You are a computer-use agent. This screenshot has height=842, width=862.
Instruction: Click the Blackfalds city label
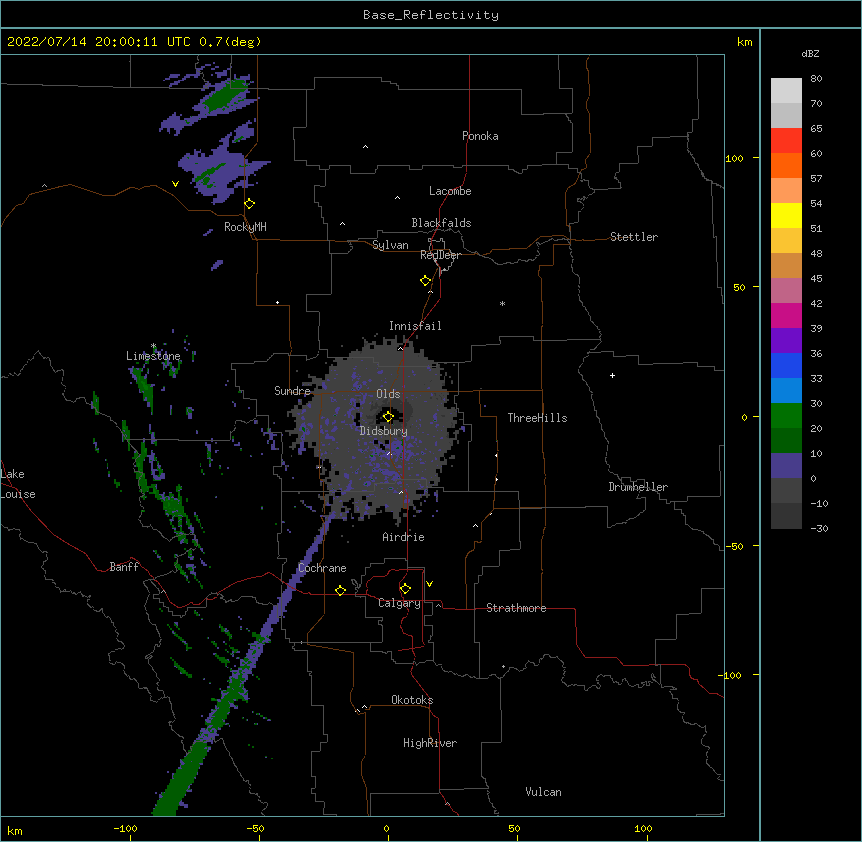coord(441,223)
